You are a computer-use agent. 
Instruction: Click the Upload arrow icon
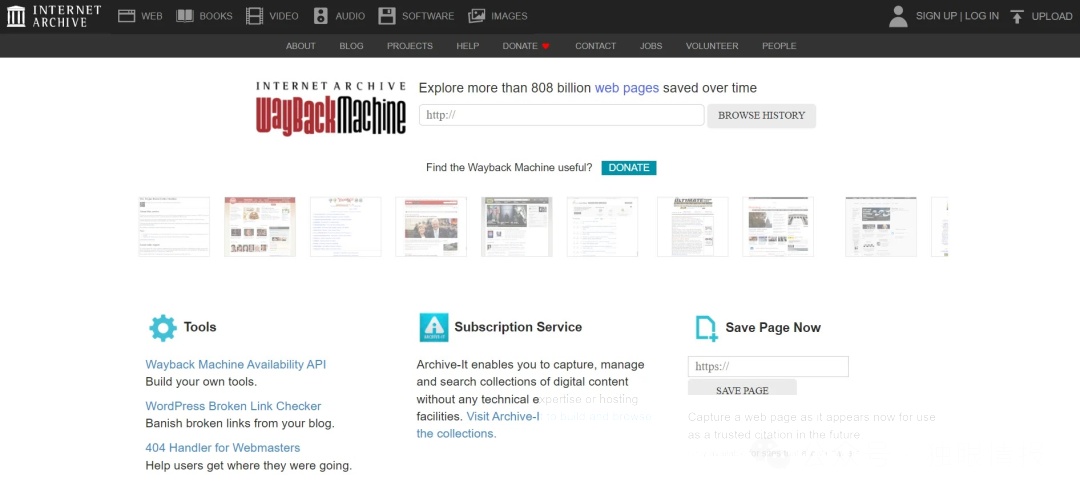coord(1017,17)
